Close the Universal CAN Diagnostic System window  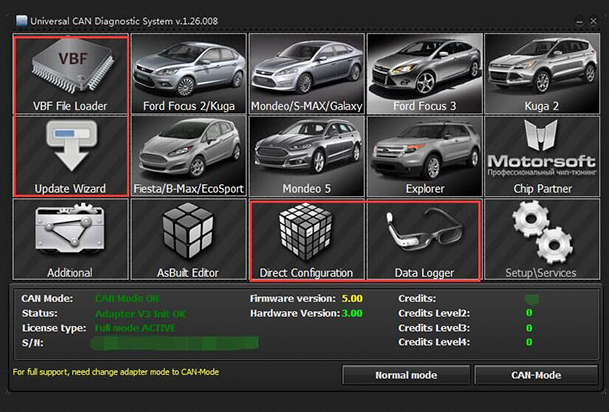coord(593,21)
